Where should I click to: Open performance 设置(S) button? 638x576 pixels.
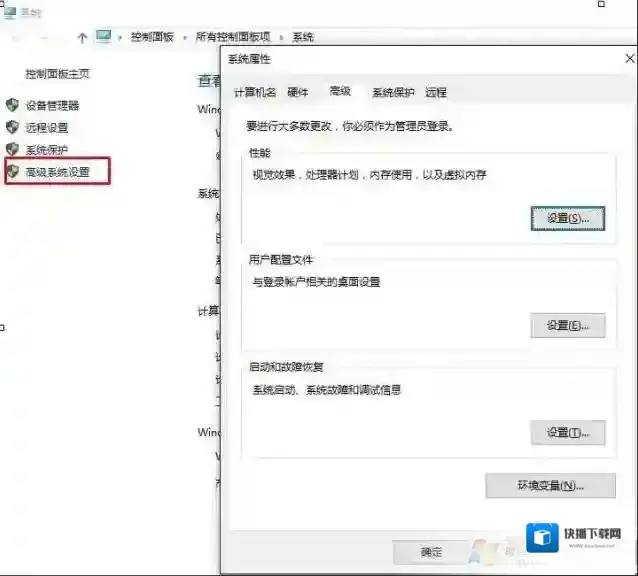pyautogui.click(x=567, y=218)
